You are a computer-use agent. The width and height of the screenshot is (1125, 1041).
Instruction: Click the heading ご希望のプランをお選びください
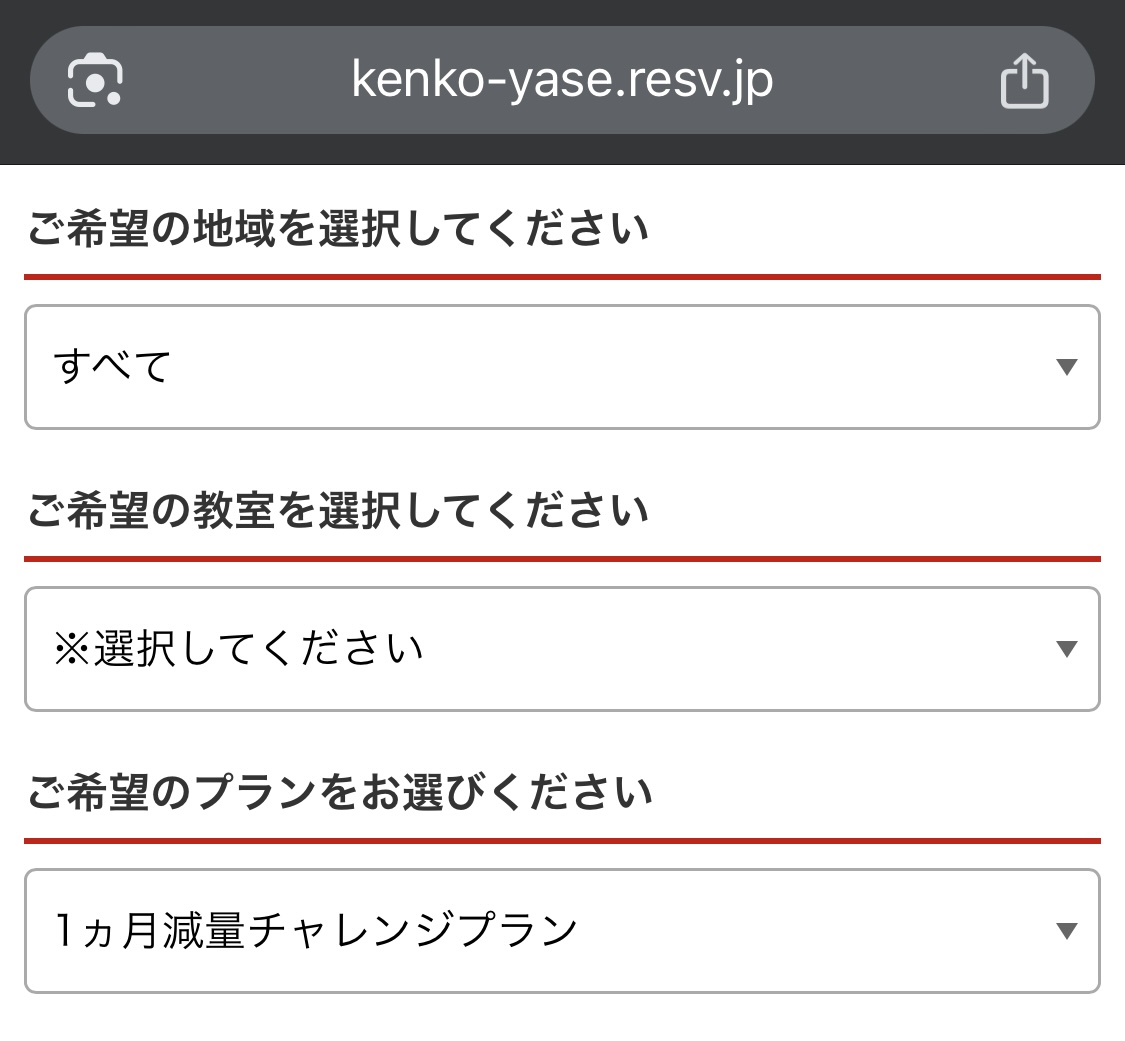pyautogui.click(x=340, y=793)
